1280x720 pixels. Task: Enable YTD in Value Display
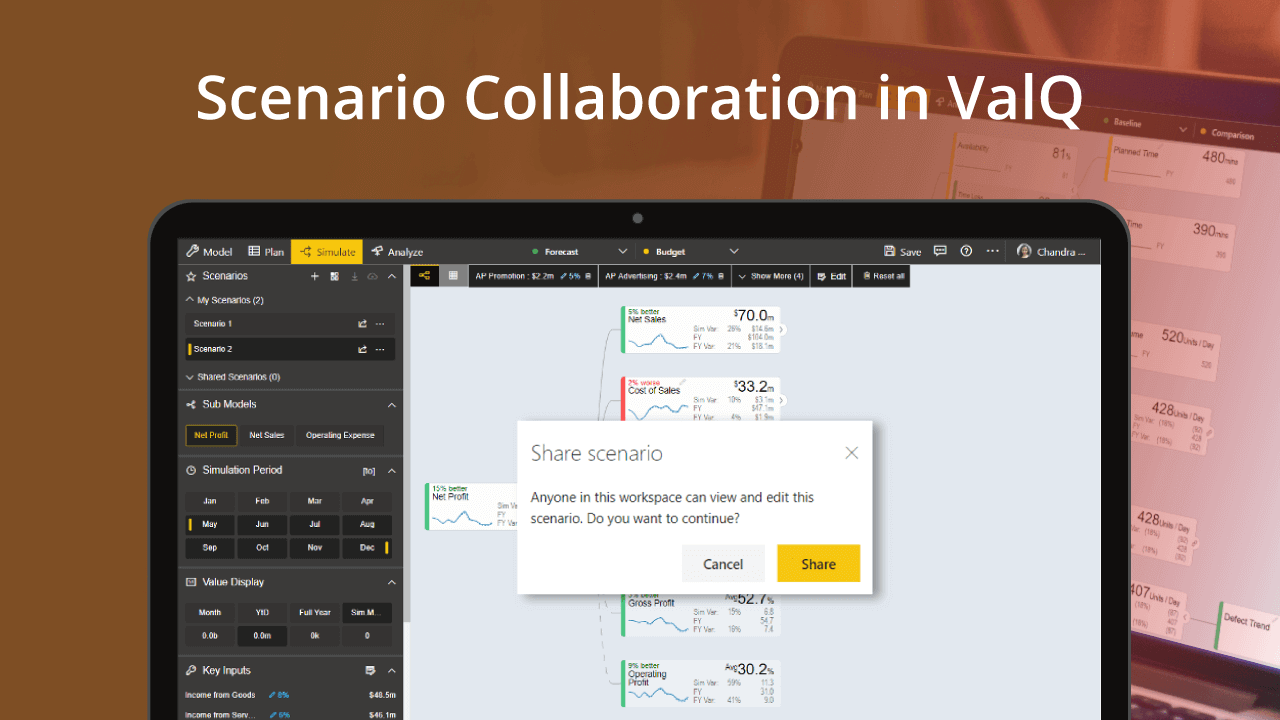(x=262, y=612)
